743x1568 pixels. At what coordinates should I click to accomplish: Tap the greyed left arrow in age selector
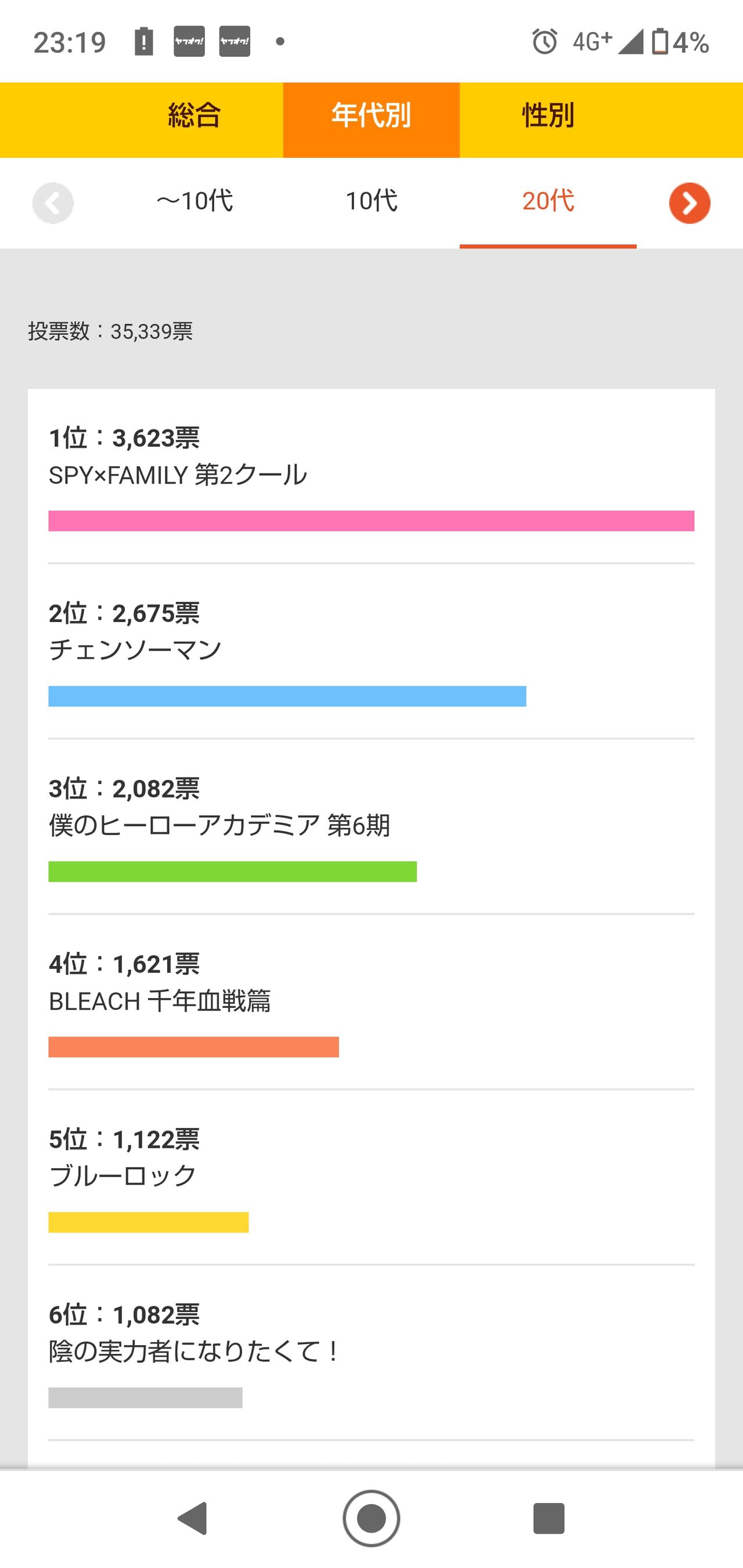coord(53,203)
